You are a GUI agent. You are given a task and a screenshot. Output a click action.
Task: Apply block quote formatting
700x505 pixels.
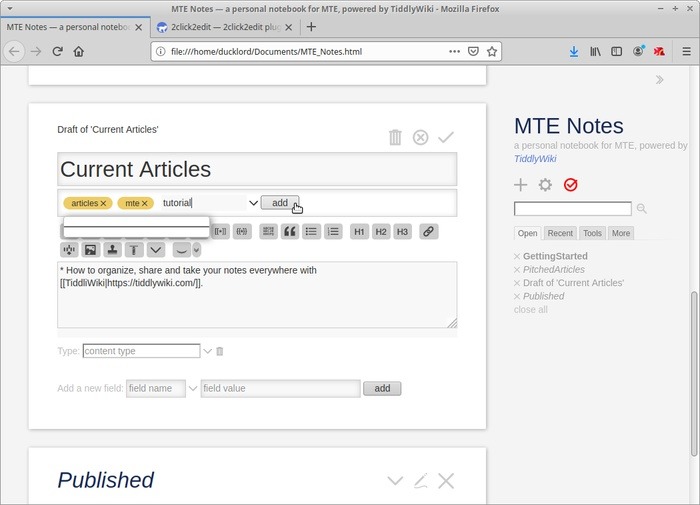click(x=290, y=231)
